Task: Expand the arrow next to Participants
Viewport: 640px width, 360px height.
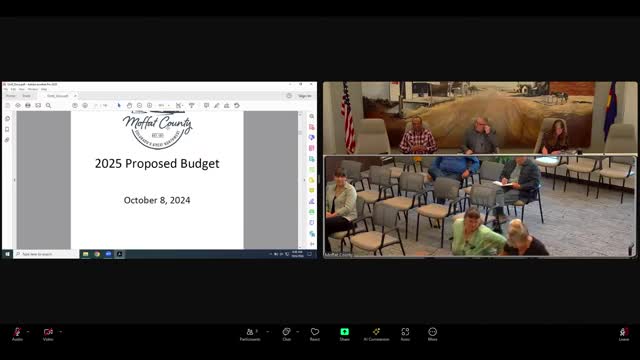Action: 268,331
